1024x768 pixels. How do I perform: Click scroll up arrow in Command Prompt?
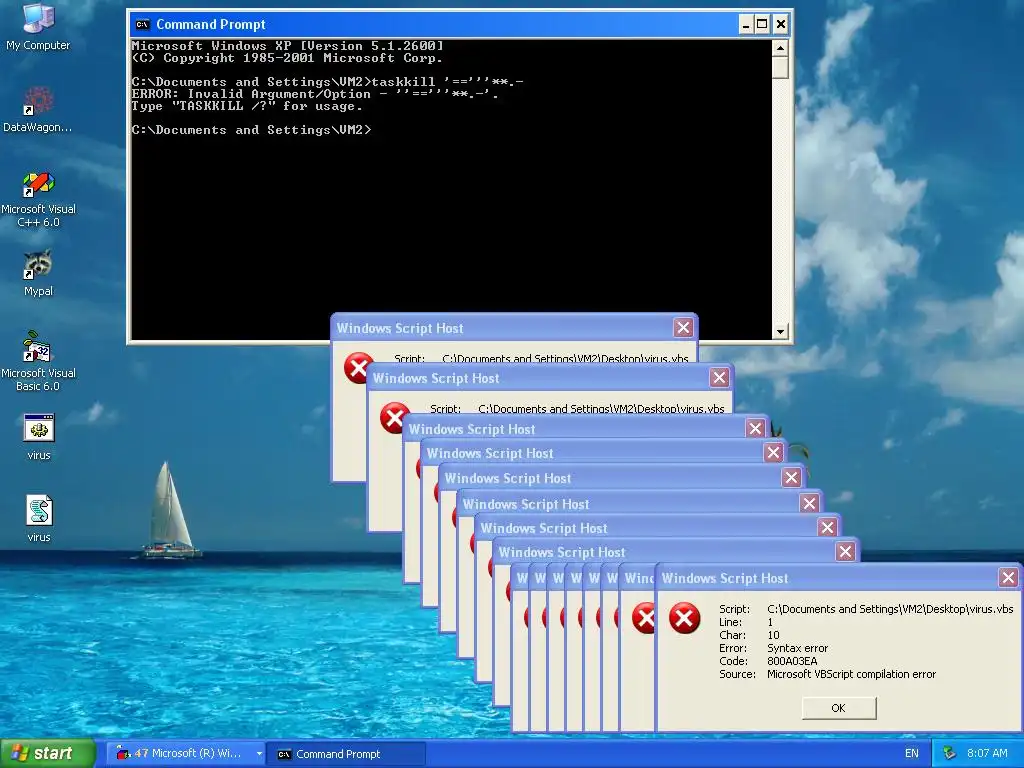[x=780, y=48]
